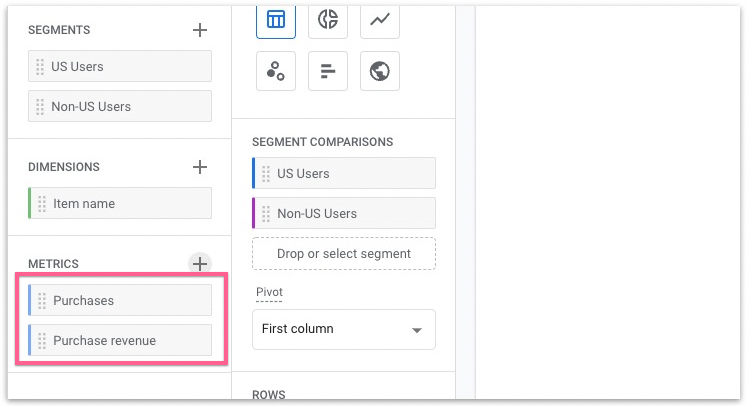Click the Purchases metric chip

coord(120,301)
